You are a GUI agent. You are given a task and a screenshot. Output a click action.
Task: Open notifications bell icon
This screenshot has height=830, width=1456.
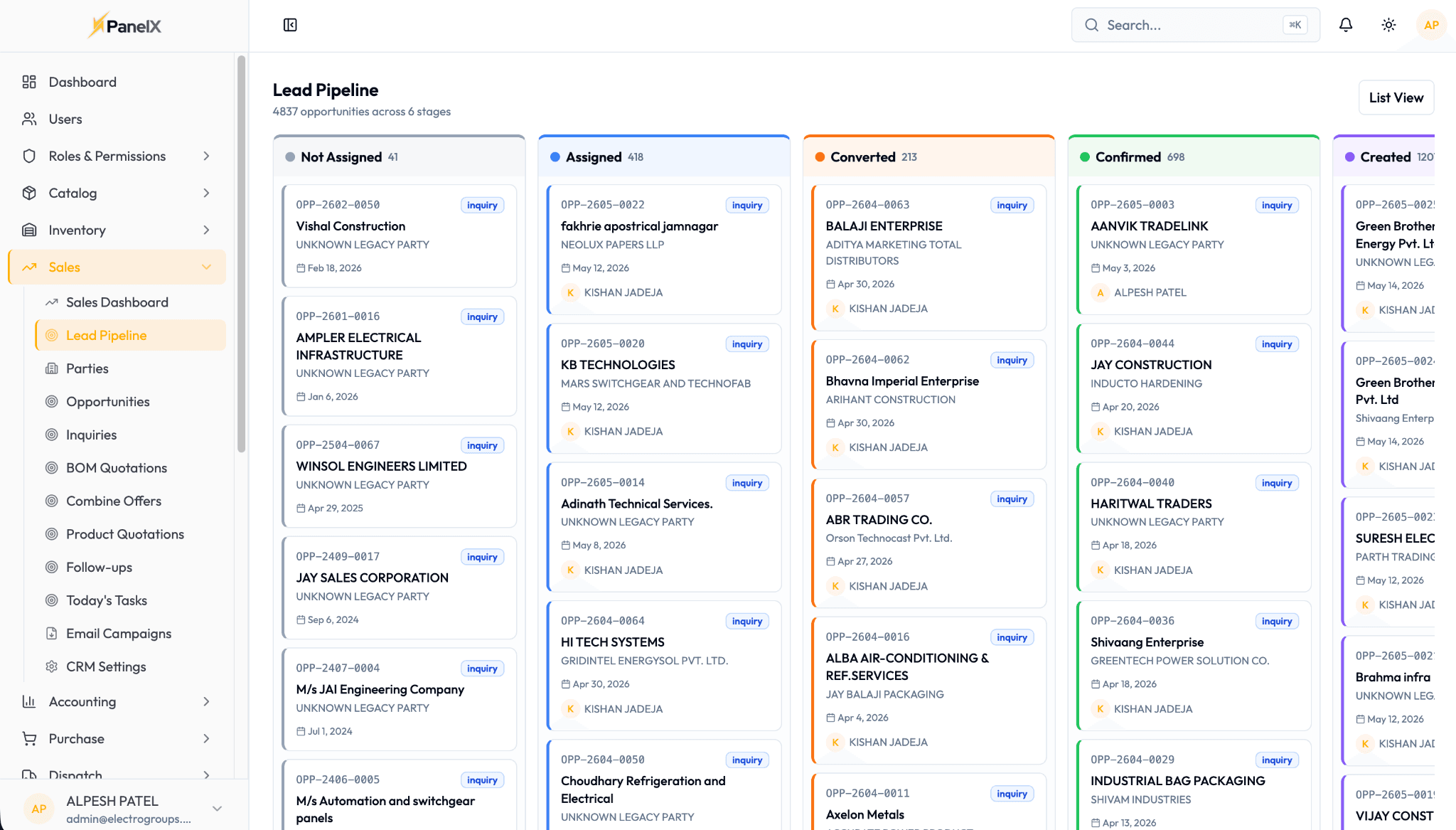point(1346,25)
